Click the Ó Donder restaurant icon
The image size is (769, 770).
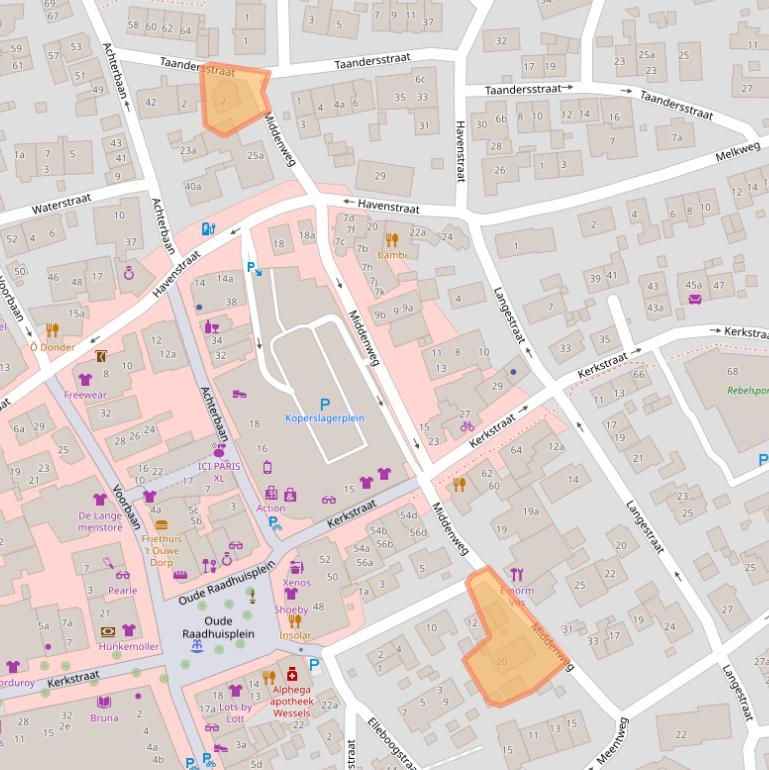tap(52, 331)
